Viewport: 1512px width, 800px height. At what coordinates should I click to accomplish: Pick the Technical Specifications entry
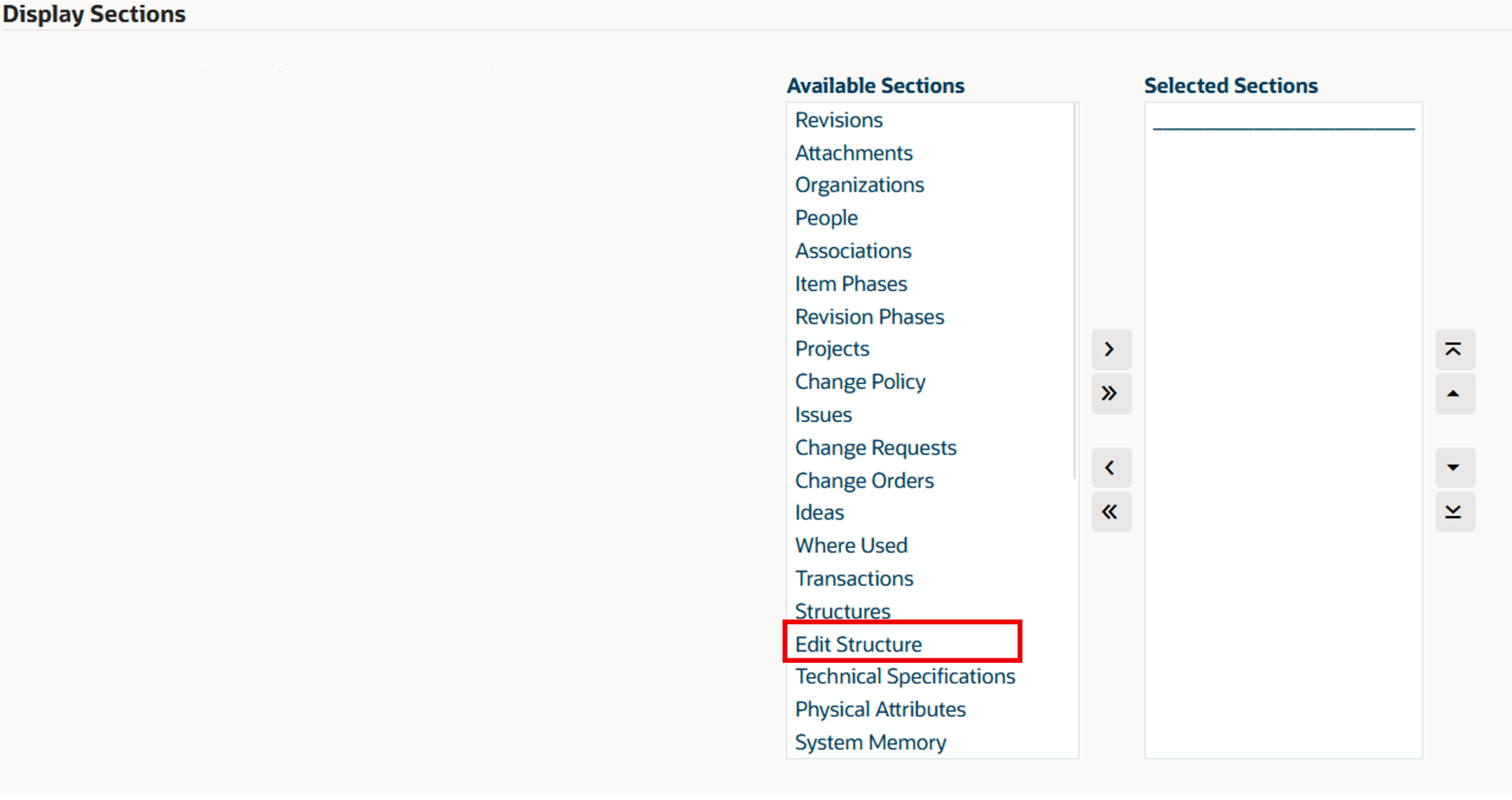(x=905, y=677)
